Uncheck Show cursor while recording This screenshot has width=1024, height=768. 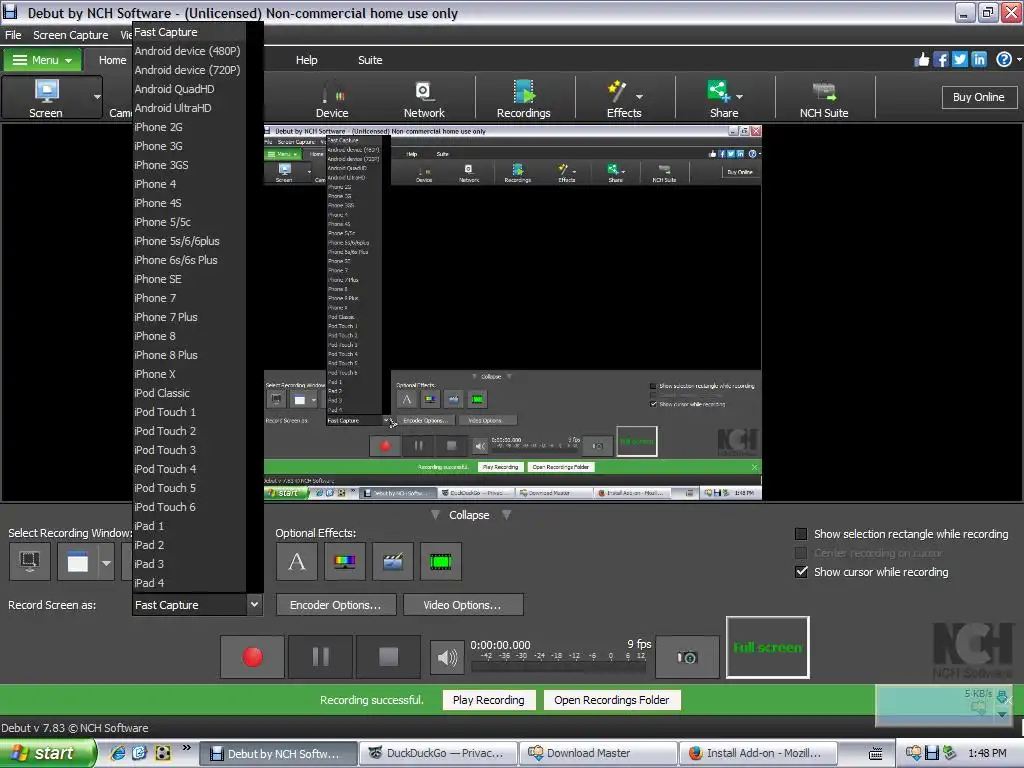tap(801, 572)
